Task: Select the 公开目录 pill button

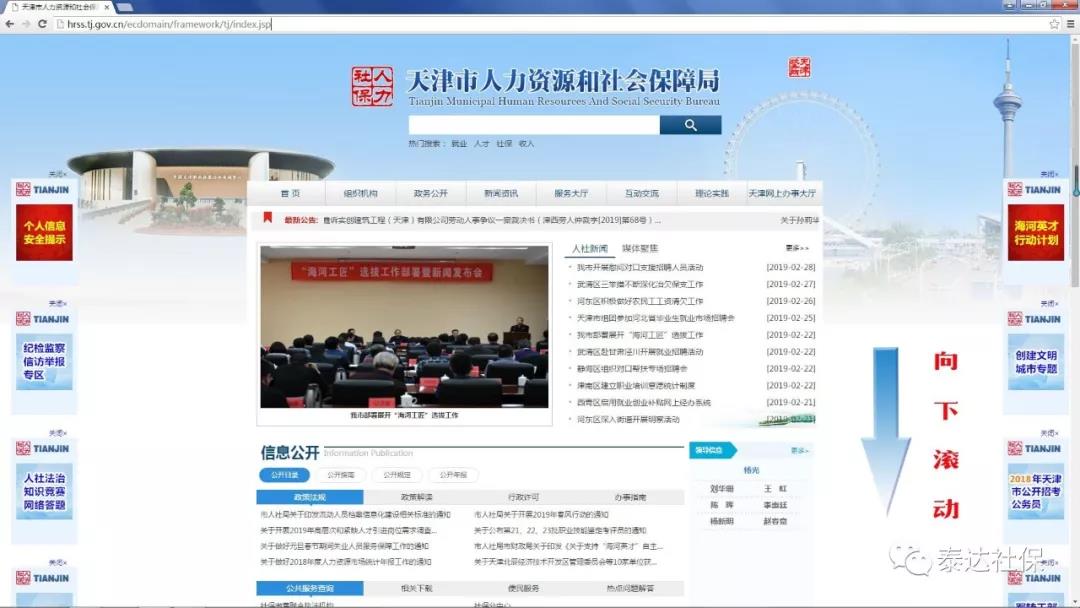Action: pyautogui.click(x=284, y=475)
